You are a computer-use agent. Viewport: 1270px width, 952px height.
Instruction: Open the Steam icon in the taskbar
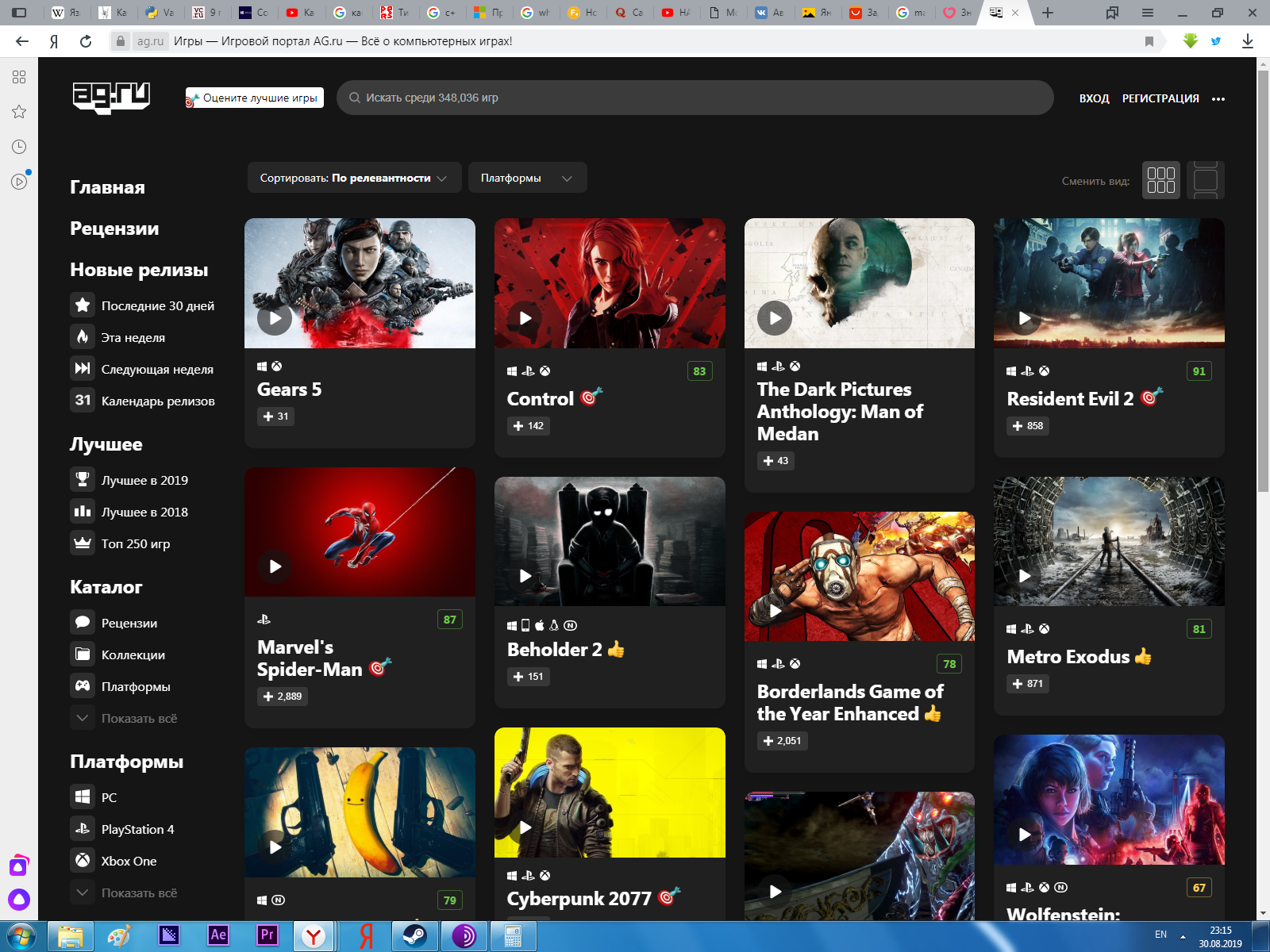[x=414, y=936]
